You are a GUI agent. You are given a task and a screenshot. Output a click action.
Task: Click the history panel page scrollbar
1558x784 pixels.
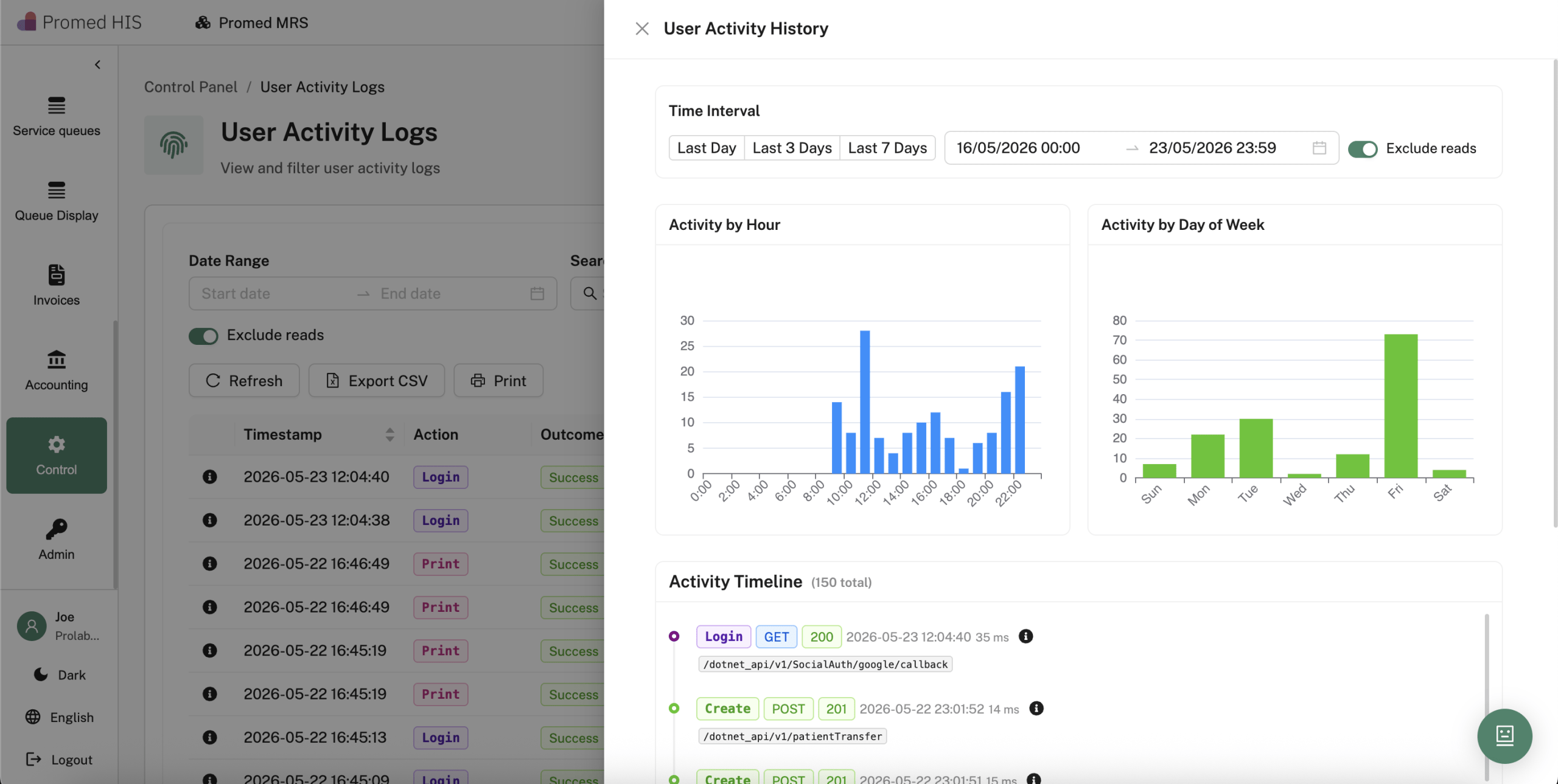click(x=1555, y=292)
